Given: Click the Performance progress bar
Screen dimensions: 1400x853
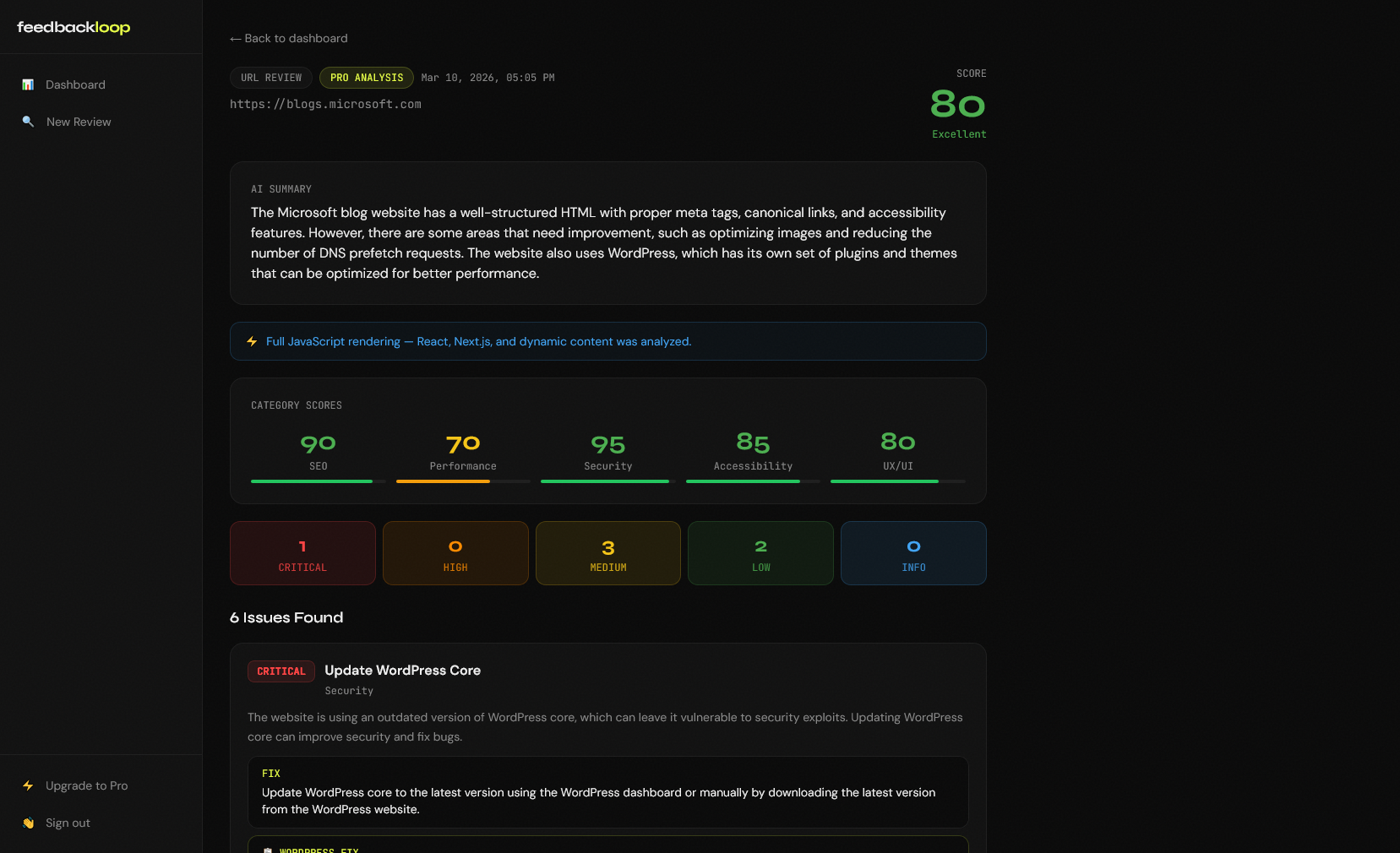Looking at the screenshot, I should 463,481.
